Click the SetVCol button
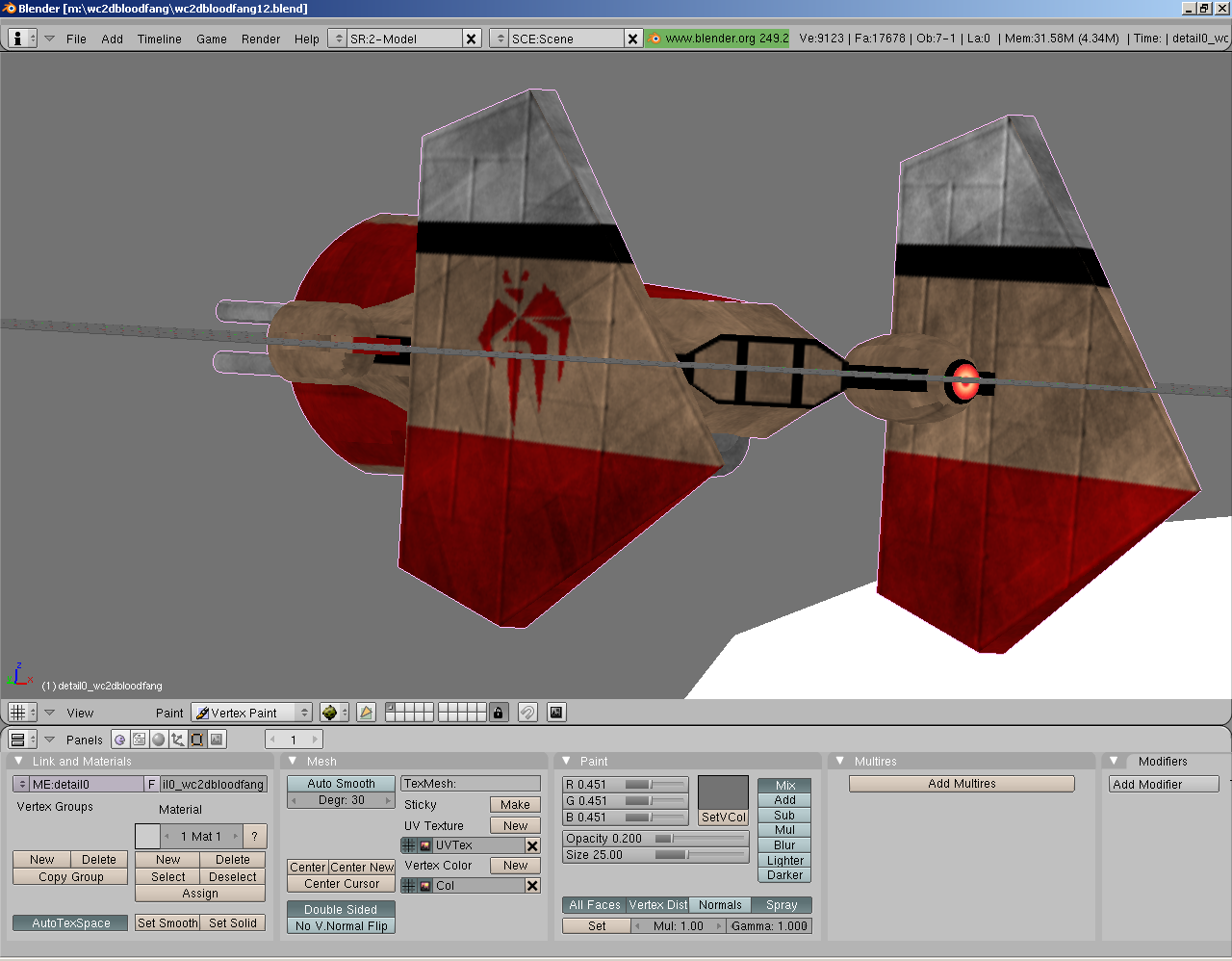 click(x=723, y=818)
